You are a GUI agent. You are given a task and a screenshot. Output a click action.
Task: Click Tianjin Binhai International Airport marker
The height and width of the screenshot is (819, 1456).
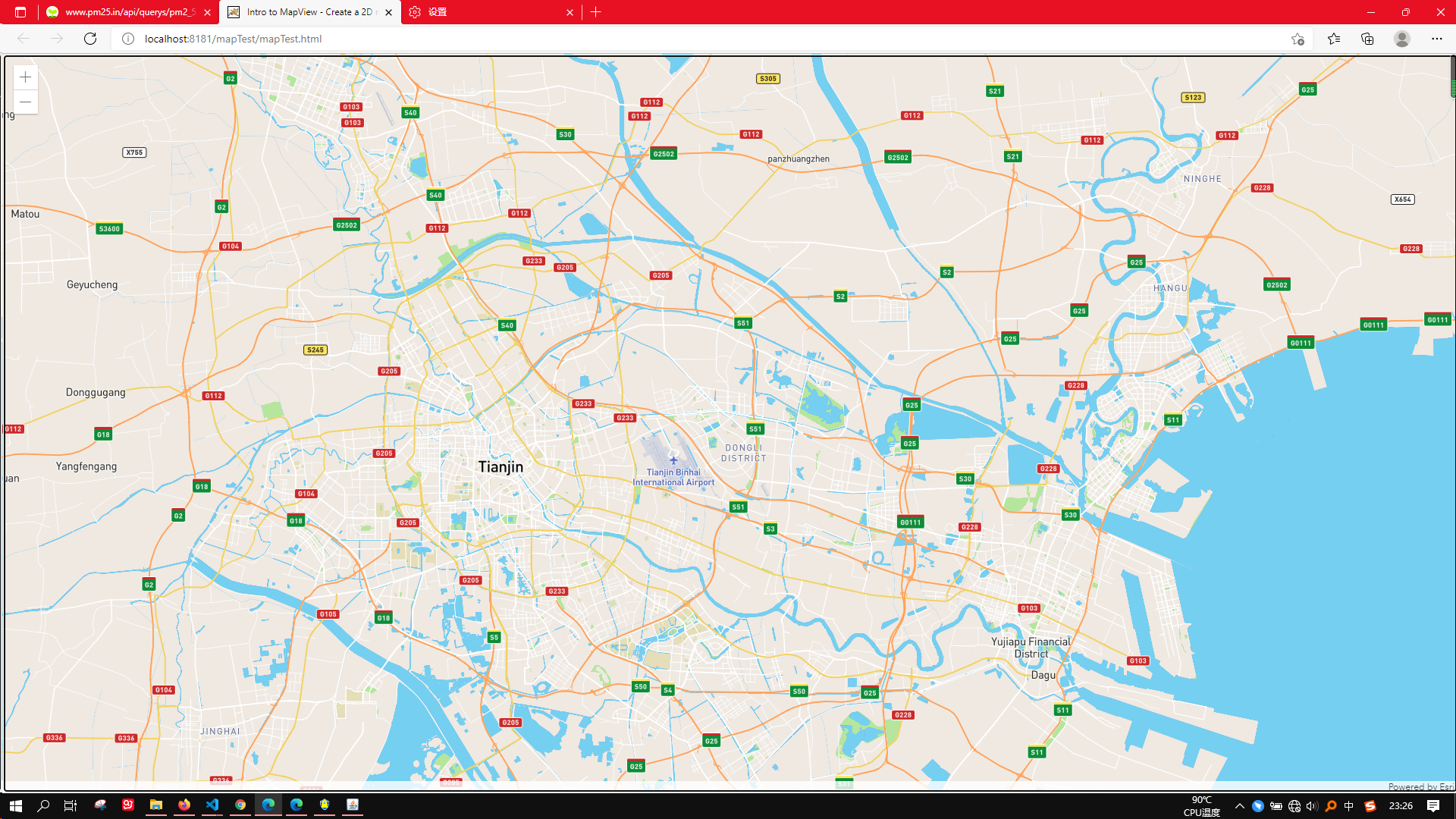click(673, 460)
